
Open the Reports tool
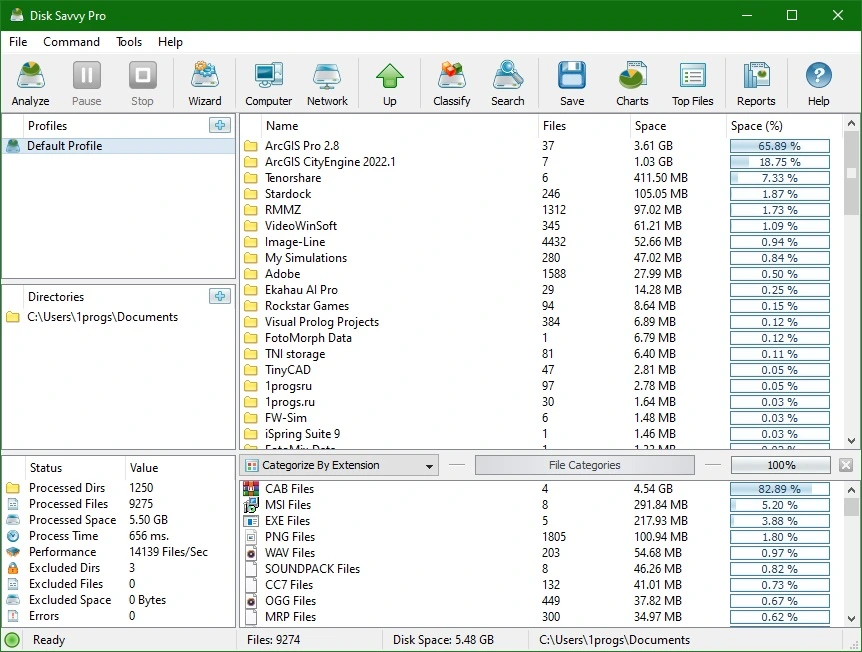pos(756,84)
